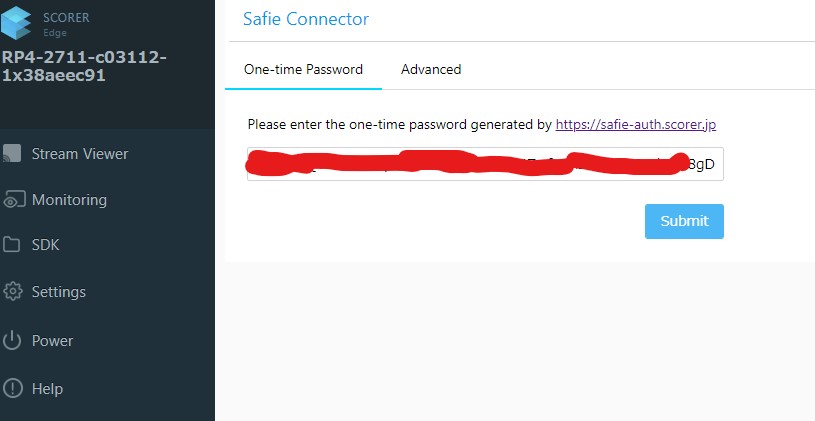Choose the Power label in the sidebar
815x421 pixels.
(x=53, y=341)
